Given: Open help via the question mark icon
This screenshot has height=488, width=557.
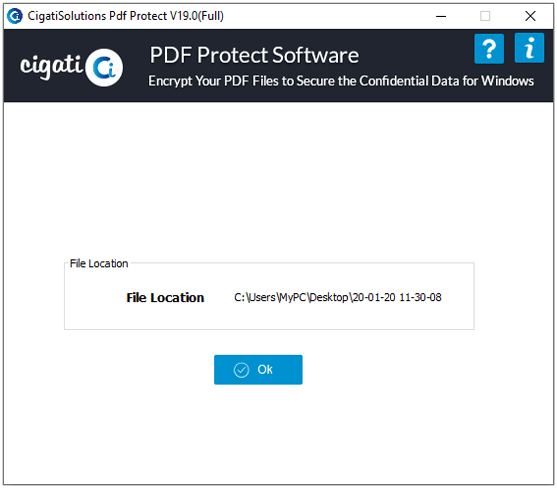Looking at the screenshot, I should pyautogui.click(x=489, y=49).
